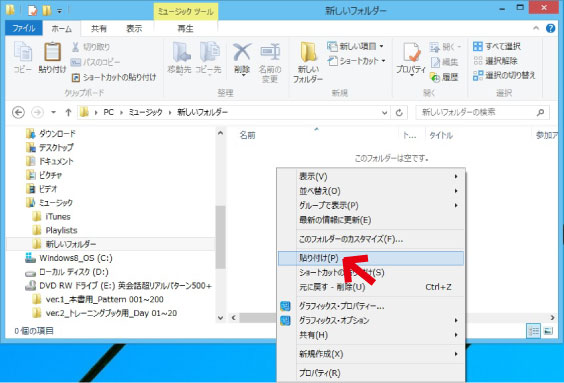
Task: Open 共有(H) submenu in context menu
Action: pyautogui.click(x=371, y=335)
